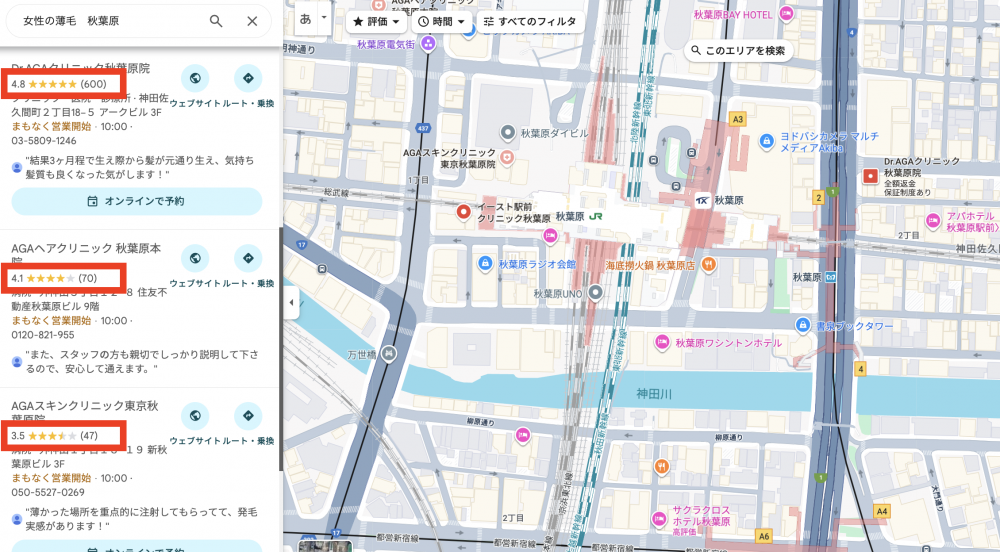The width and height of the screenshot is (1000, 552).
Task: Open the AGAヘアクリニック 秋葉原本院 listing title
Action: [x=86, y=247]
